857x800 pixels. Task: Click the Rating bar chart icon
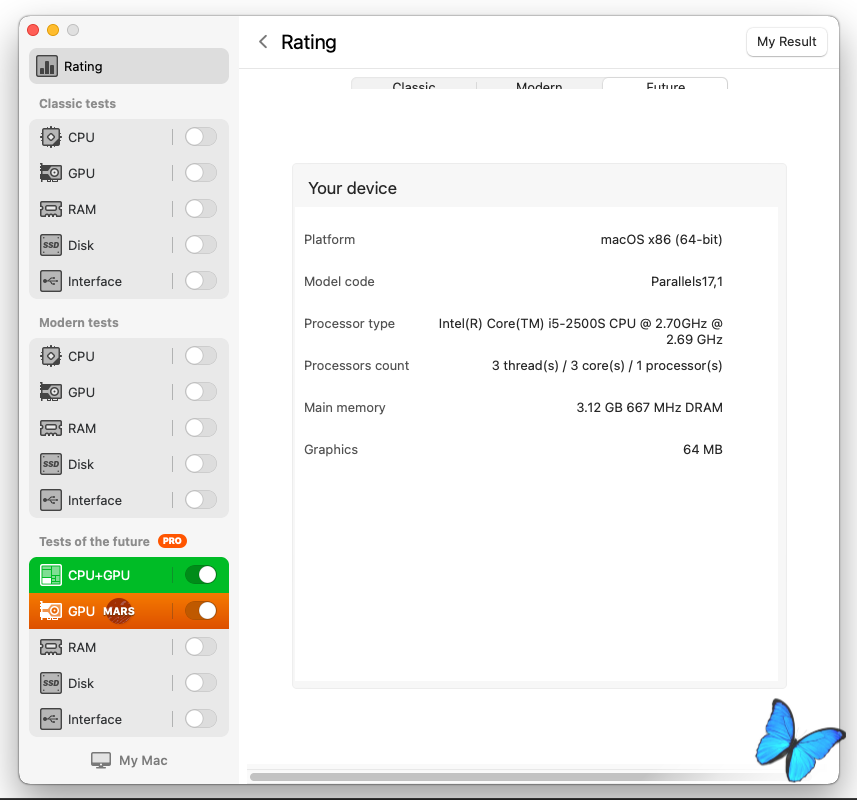click(47, 67)
